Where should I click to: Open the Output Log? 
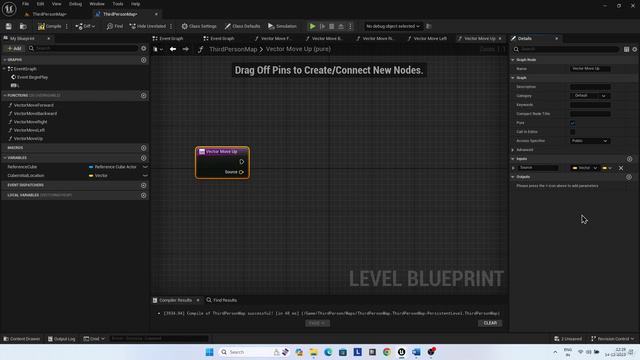61,339
